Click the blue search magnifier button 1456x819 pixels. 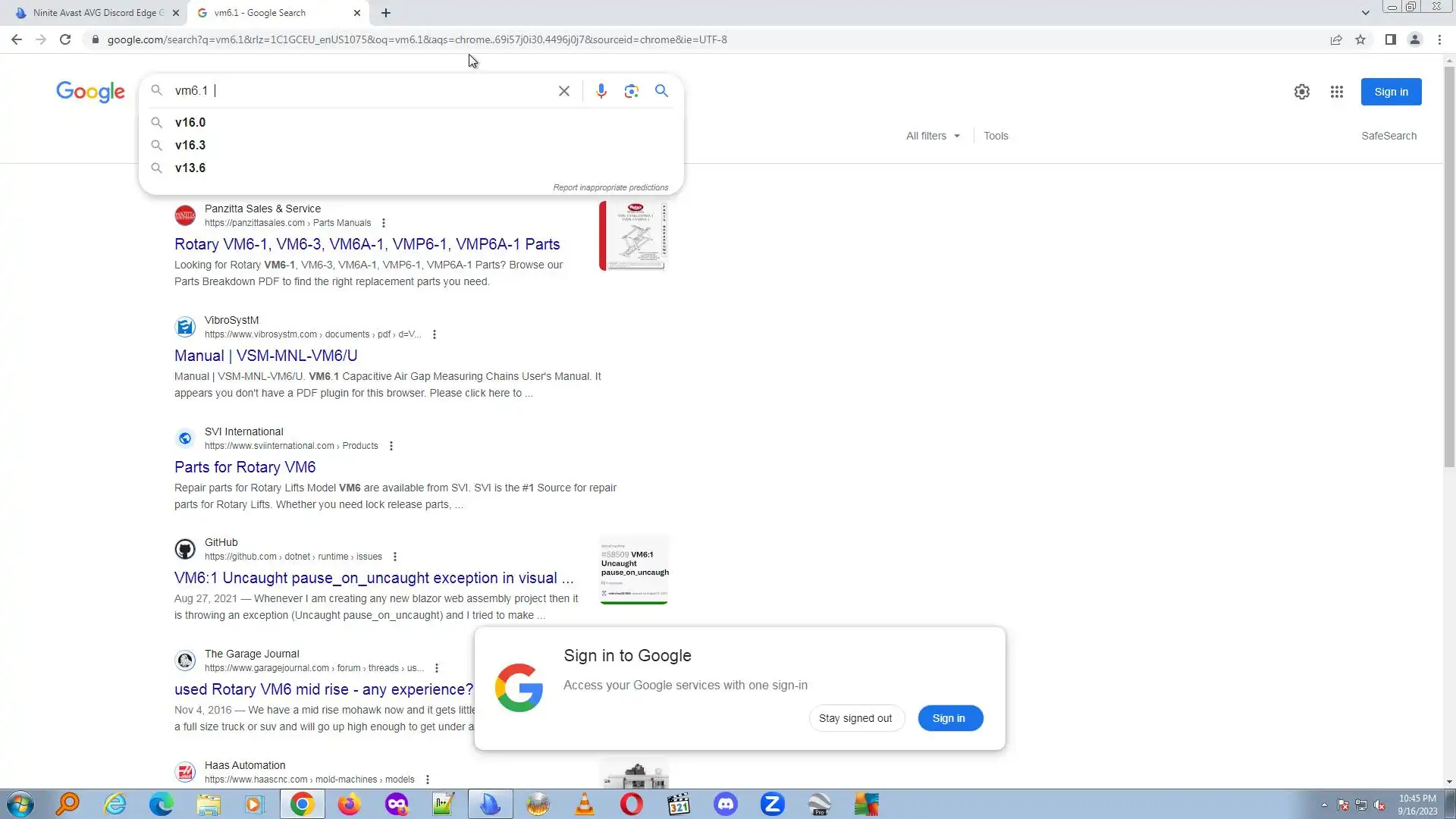point(661,91)
